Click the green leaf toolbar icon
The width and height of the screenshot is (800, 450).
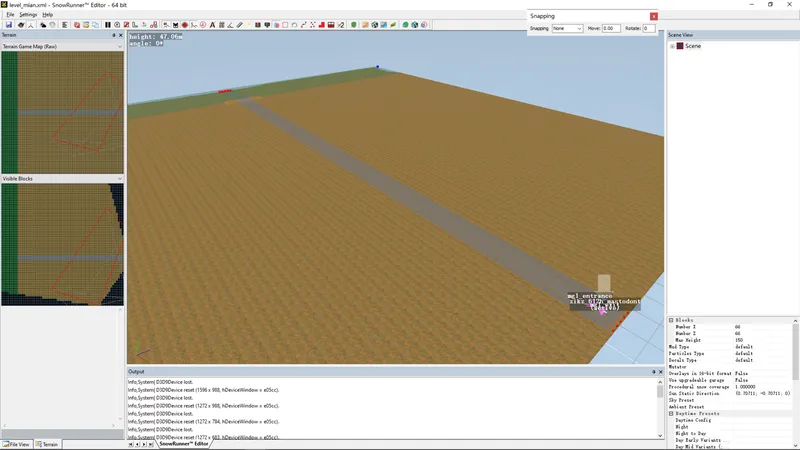[393, 24]
